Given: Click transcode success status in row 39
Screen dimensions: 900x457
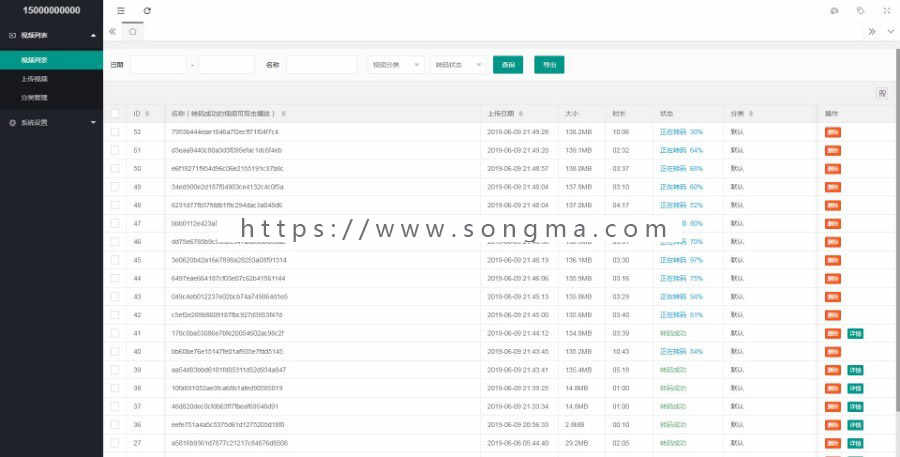Looking at the screenshot, I should 673,370.
